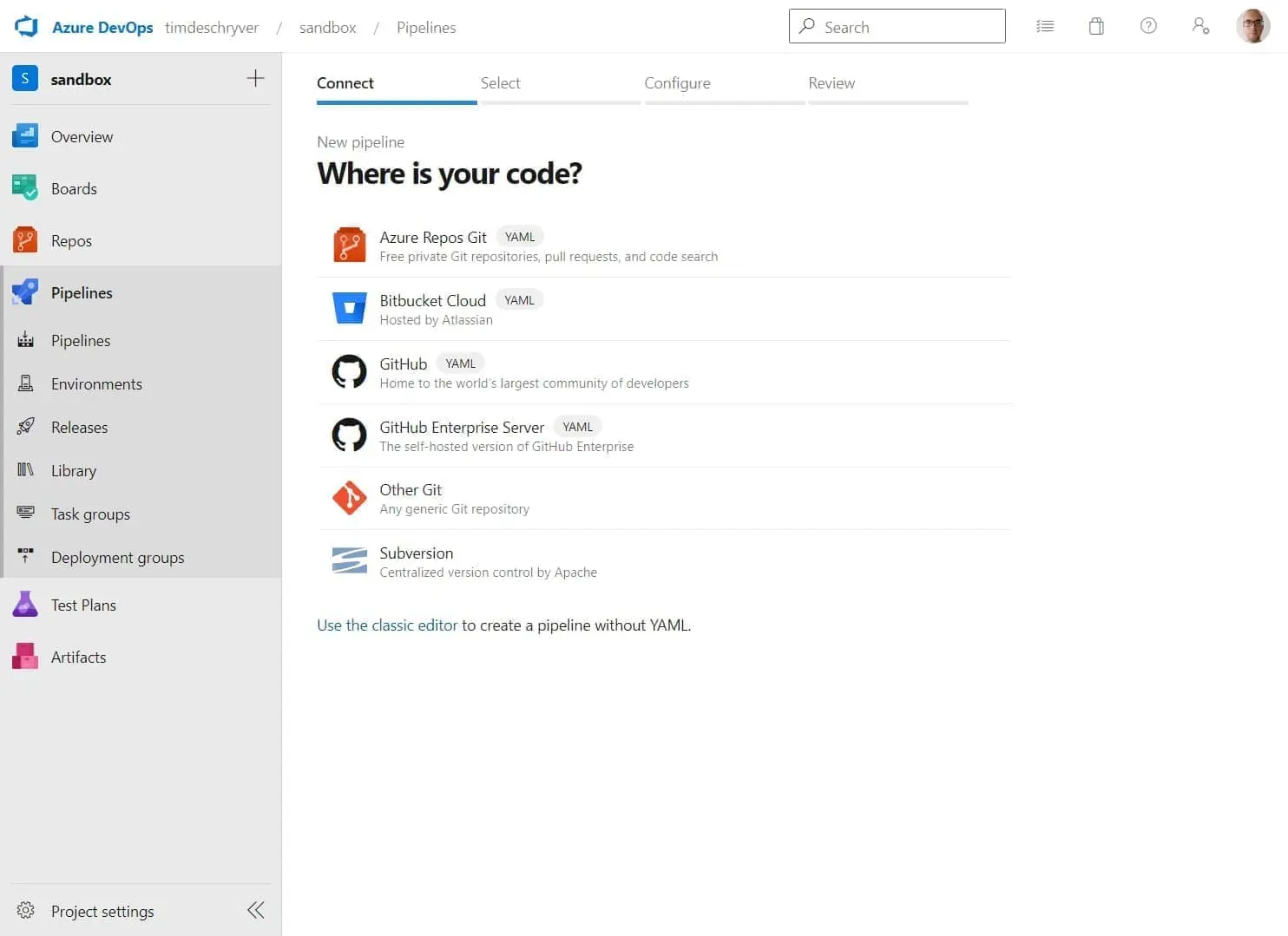Open the Pipelines breadcrumb link
The height and width of the screenshot is (936, 1288).
pos(426,27)
